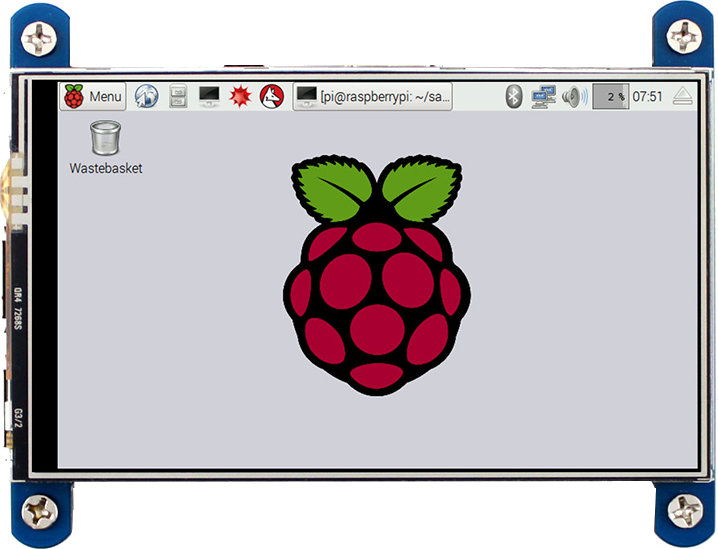Screen dimensions: 718x549
Task: Open the network connections tray icon
Action: tap(544, 97)
